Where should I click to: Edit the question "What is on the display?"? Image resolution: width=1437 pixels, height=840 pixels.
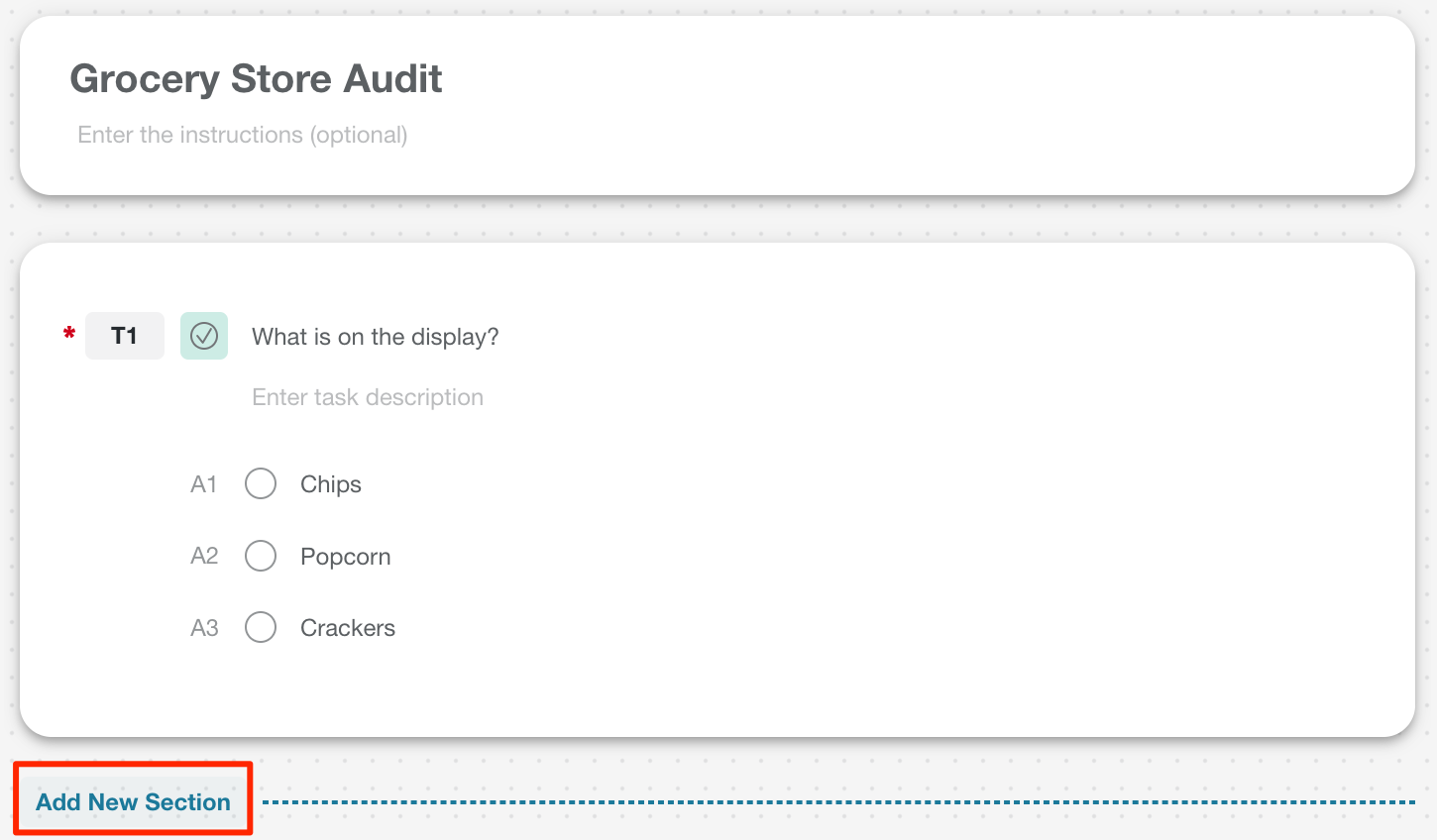click(x=375, y=337)
